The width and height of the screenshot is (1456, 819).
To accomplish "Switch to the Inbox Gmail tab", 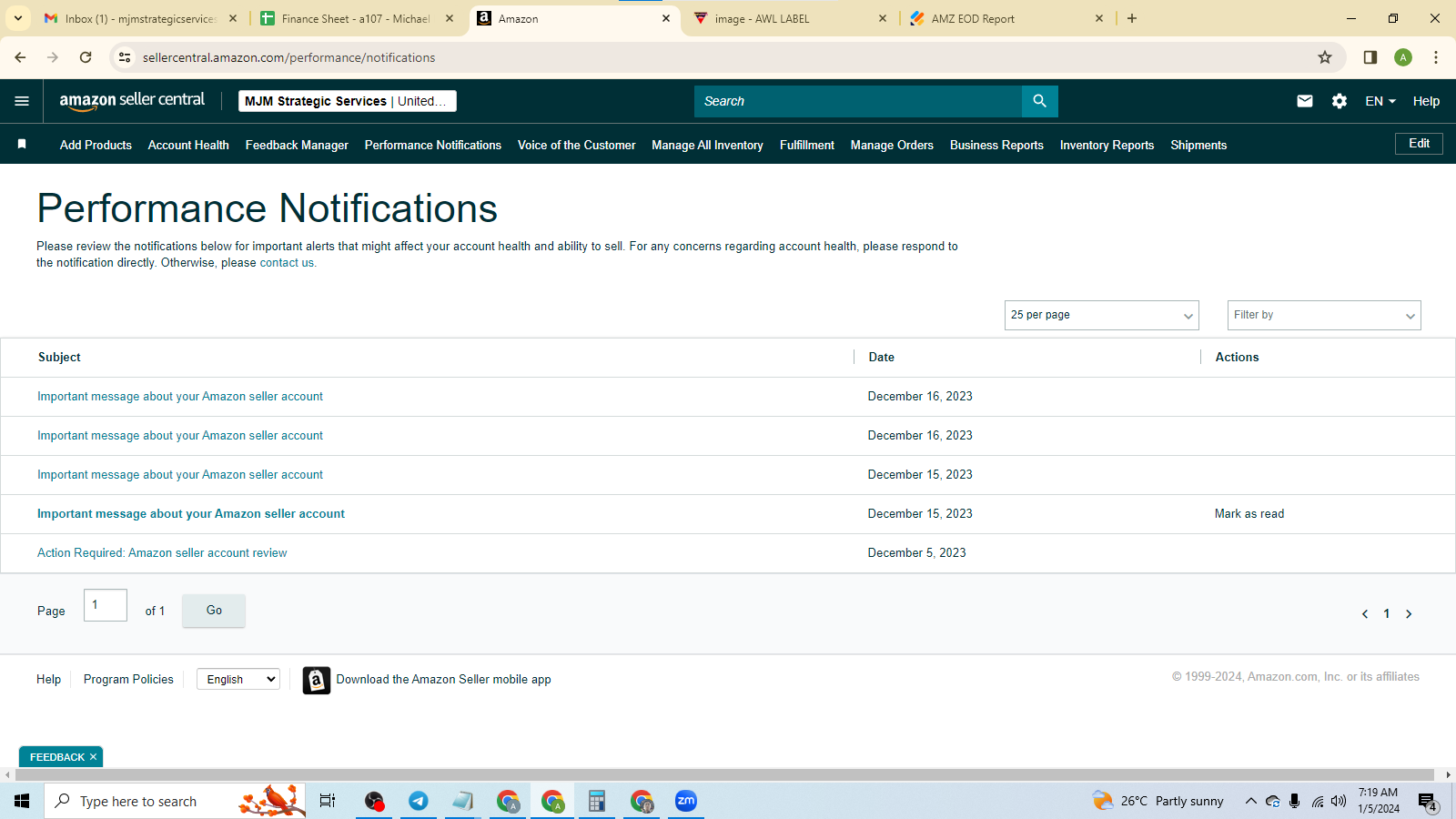I will click(141, 18).
